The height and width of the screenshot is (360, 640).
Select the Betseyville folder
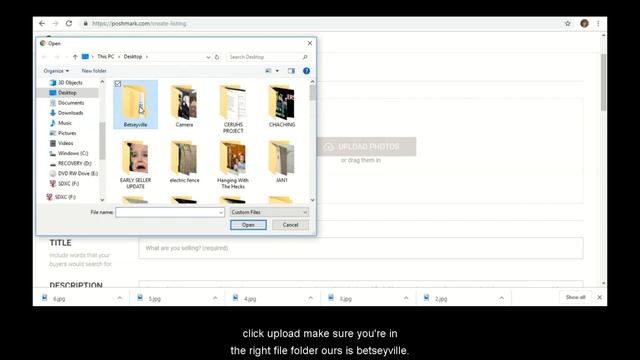pos(136,104)
